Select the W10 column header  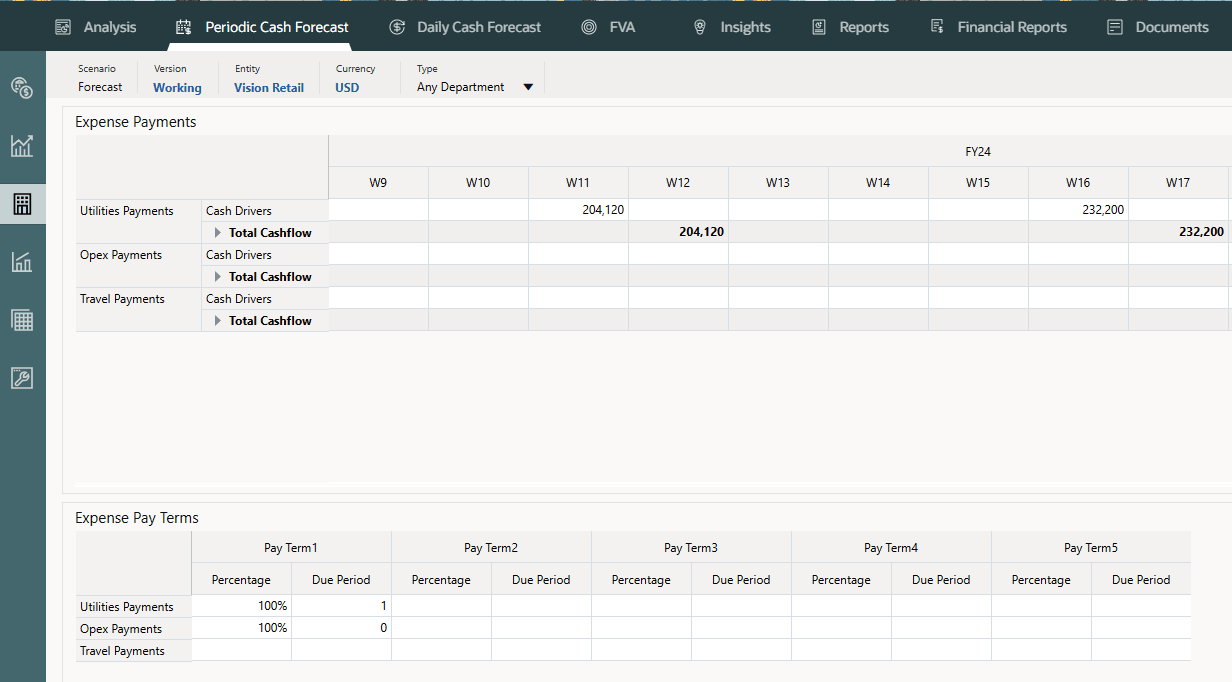478,183
